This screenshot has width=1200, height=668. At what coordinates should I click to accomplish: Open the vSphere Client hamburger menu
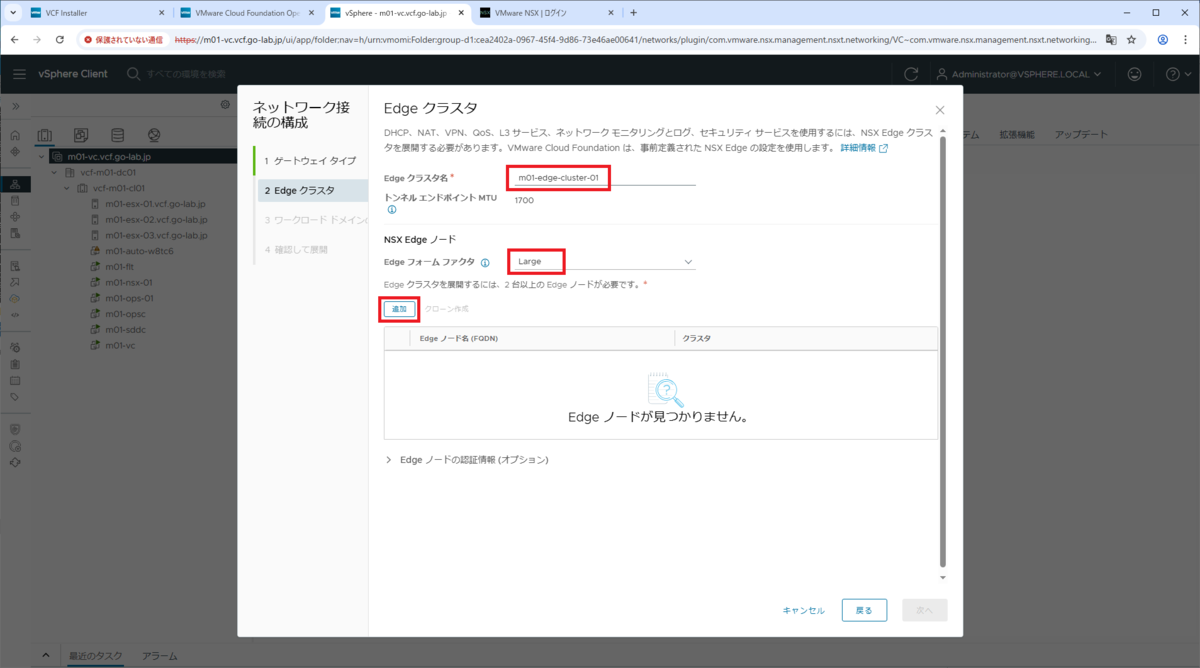(x=20, y=74)
